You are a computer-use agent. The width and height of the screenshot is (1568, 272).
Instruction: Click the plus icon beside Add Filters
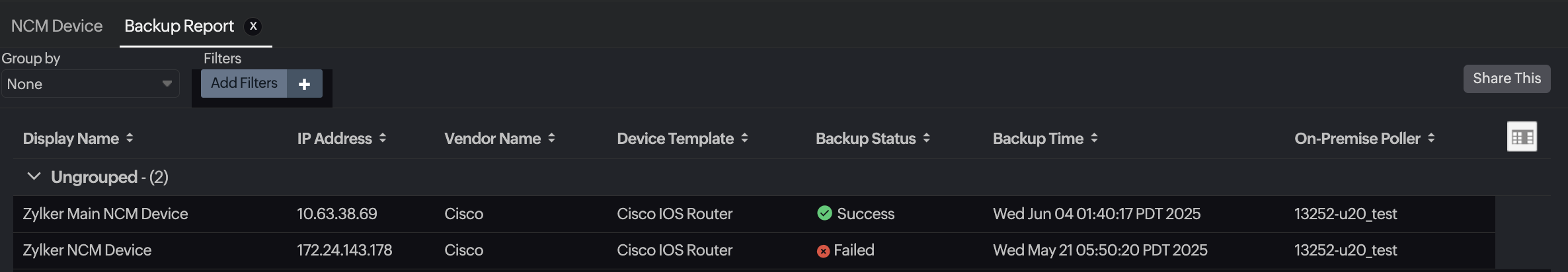pyautogui.click(x=304, y=84)
